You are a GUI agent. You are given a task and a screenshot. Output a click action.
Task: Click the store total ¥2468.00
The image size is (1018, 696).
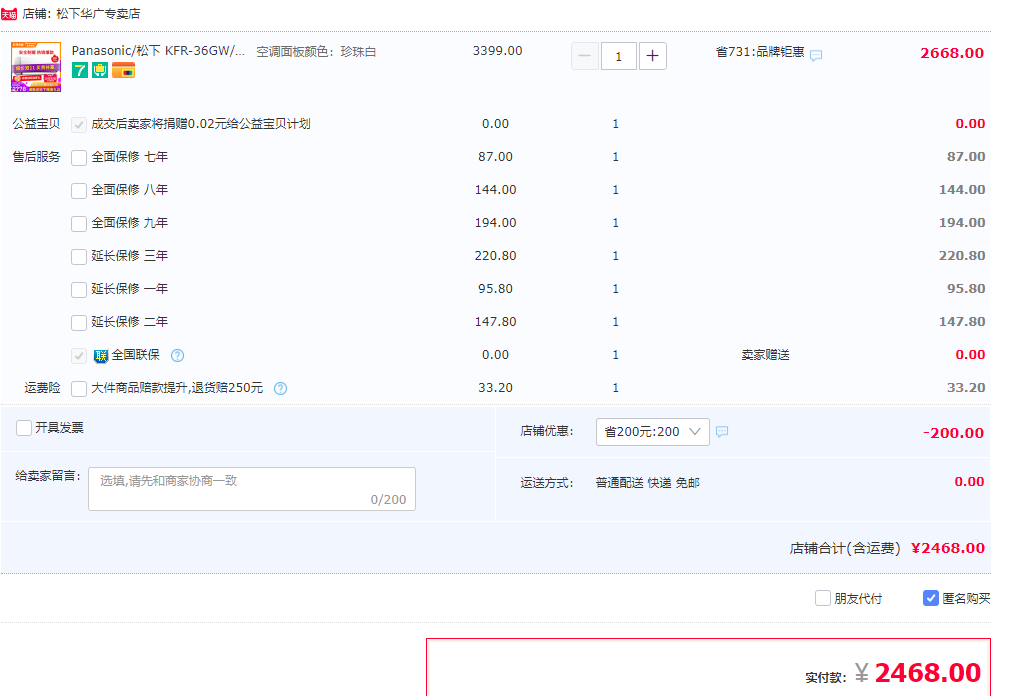tap(948, 548)
